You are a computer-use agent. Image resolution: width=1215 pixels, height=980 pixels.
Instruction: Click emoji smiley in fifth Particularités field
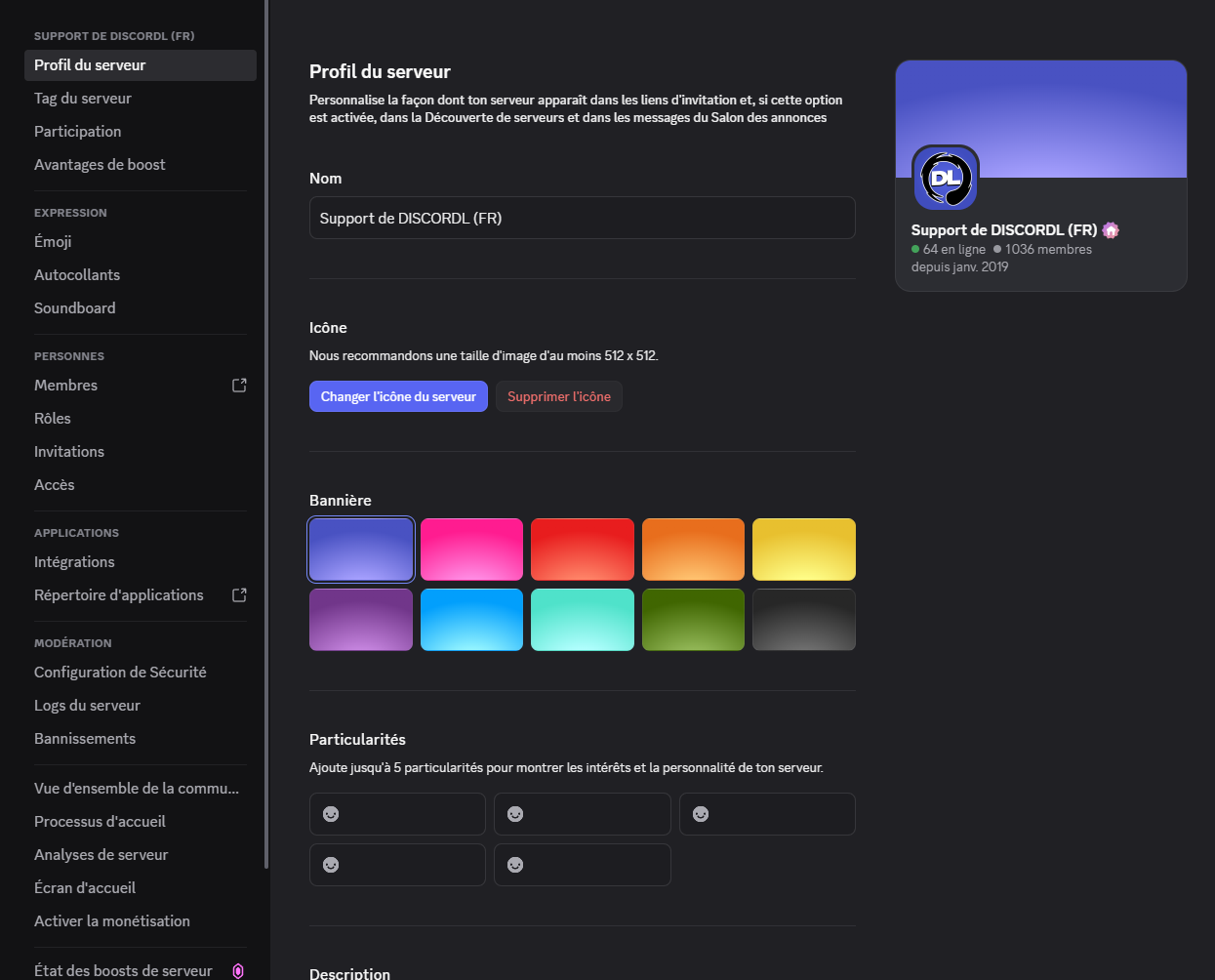point(515,865)
